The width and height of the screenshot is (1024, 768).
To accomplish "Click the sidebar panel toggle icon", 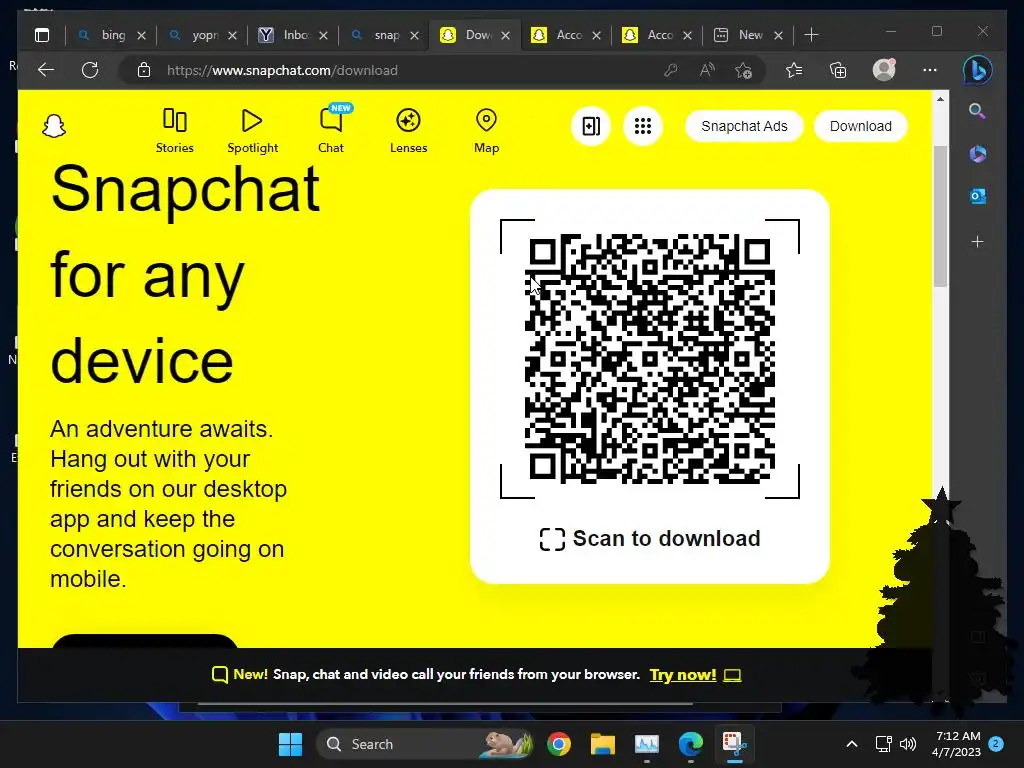I will (x=591, y=126).
